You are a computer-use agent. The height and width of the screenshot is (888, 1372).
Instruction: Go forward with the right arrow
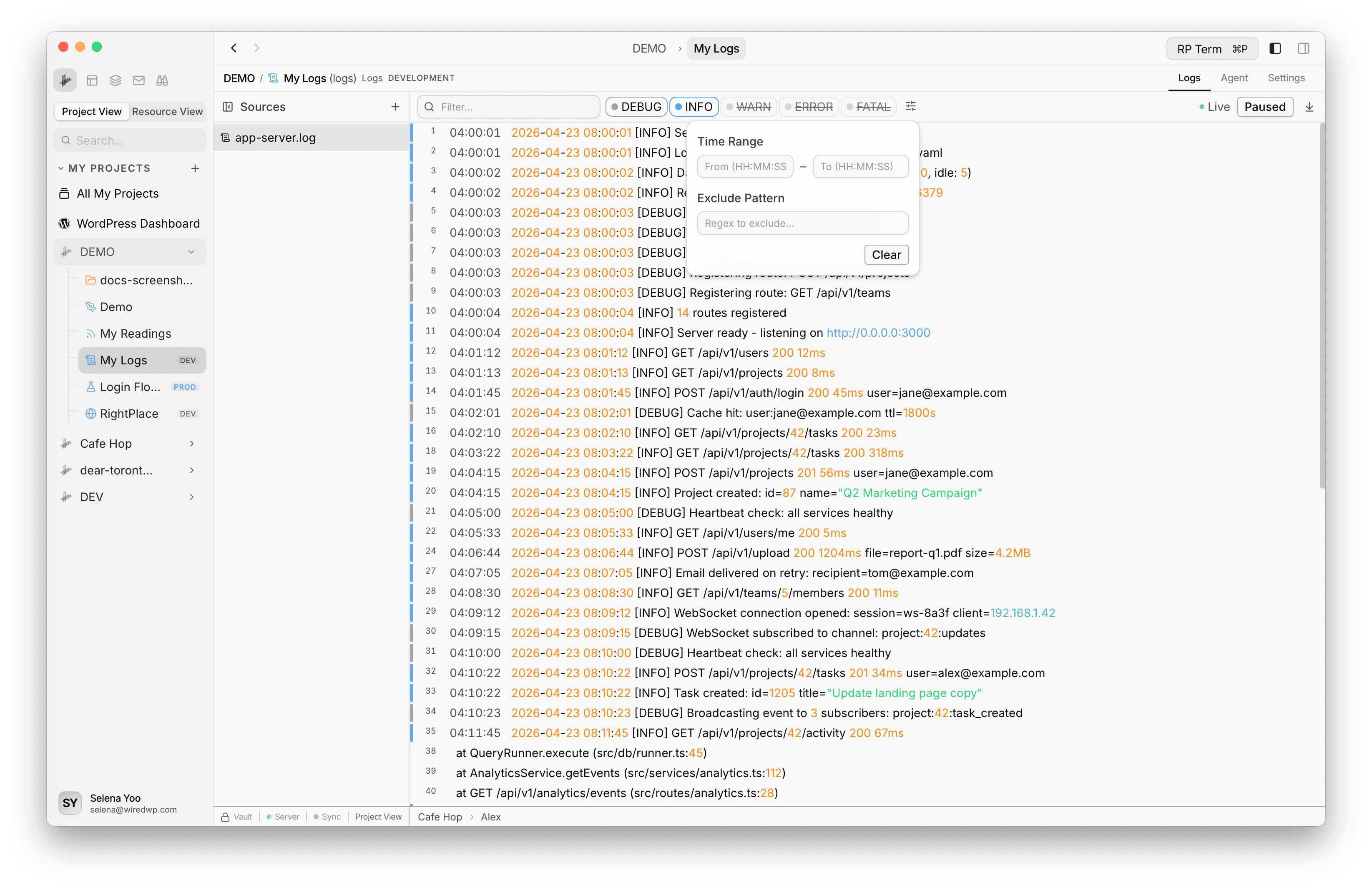tap(256, 48)
